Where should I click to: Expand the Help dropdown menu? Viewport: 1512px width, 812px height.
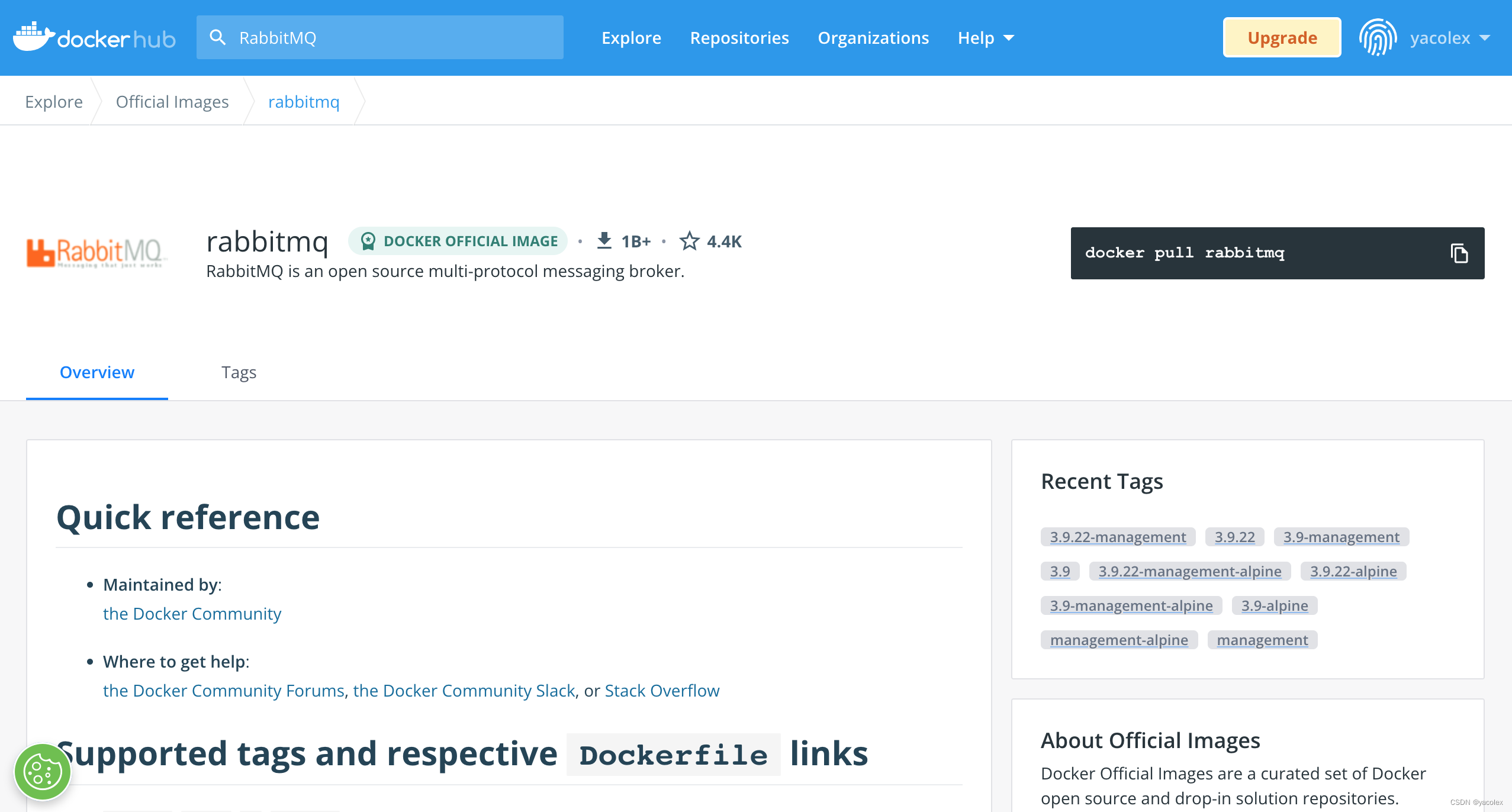coord(986,38)
